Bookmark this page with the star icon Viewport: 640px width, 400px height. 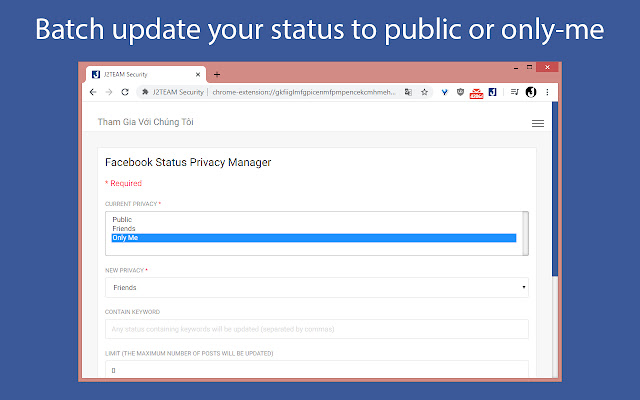[x=424, y=92]
